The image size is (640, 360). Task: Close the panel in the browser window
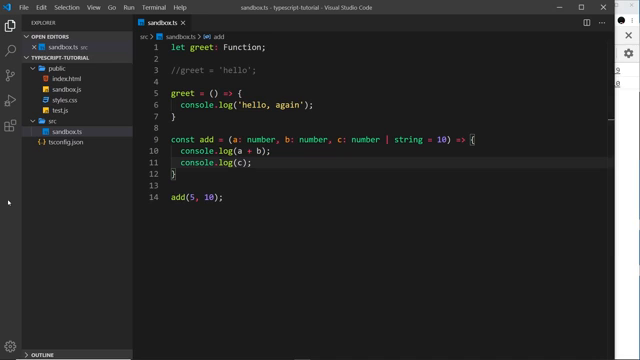(x=629, y=36)
